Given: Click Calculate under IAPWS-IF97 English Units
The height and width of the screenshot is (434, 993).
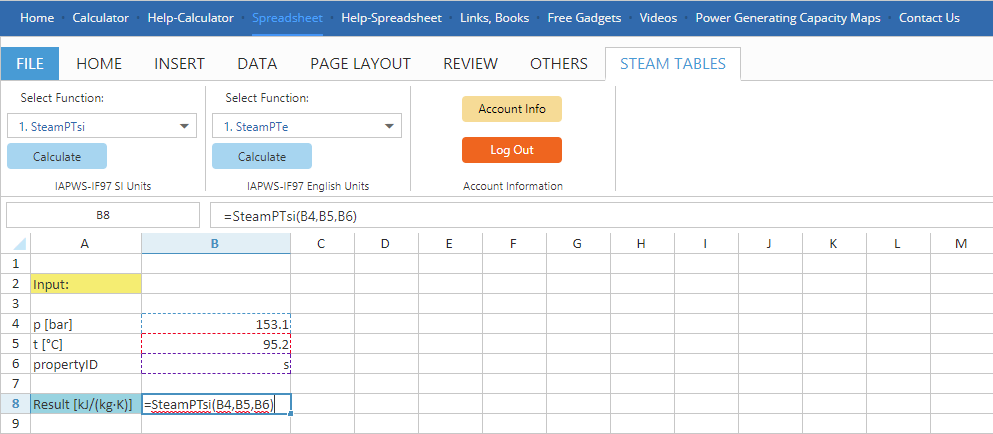Looking at the screenshot, I should (x=261, y=156).
